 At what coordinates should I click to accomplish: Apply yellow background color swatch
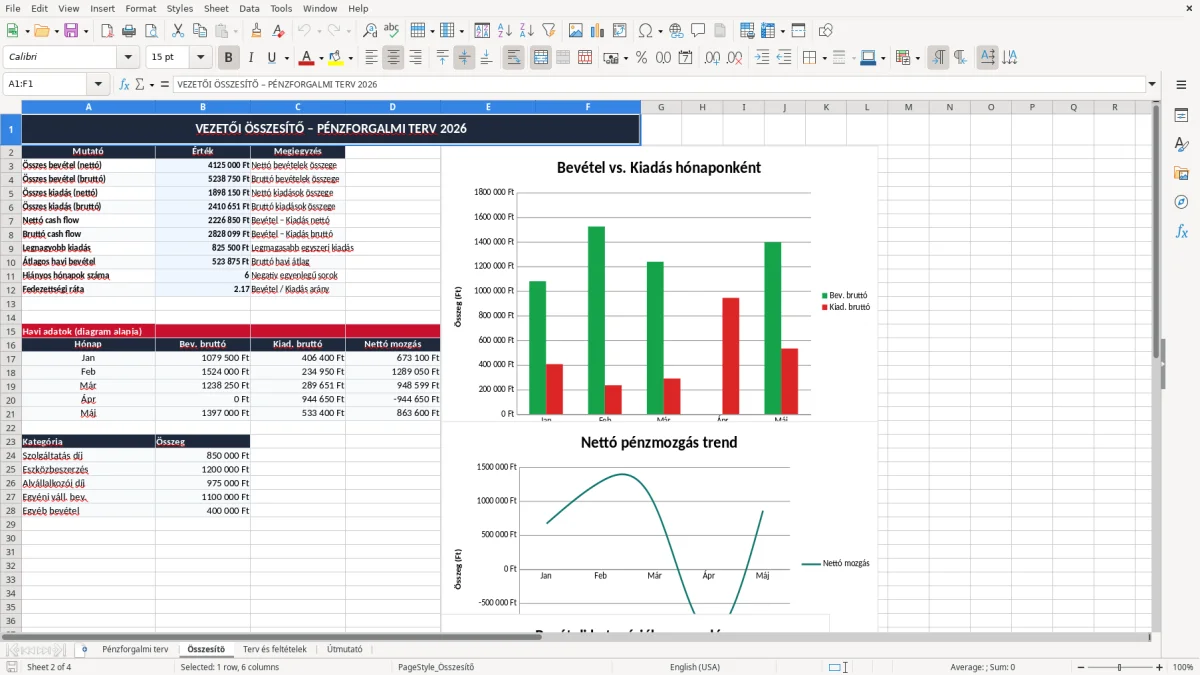[x=336, y=58]
